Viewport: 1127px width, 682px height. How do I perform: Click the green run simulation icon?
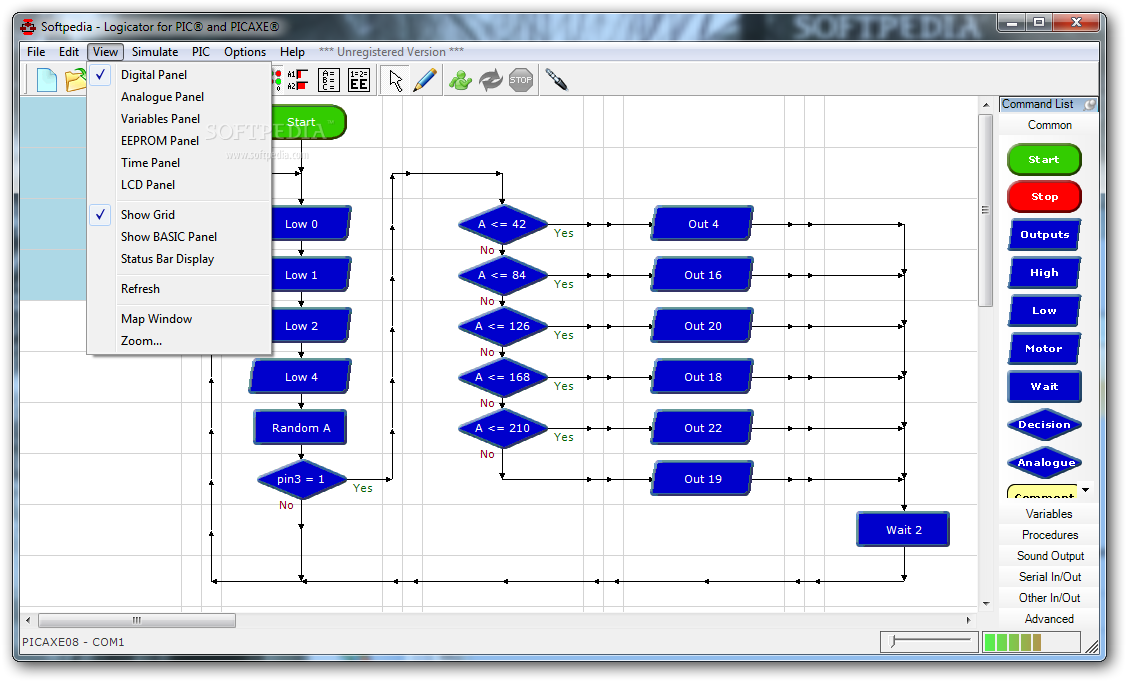460,80
